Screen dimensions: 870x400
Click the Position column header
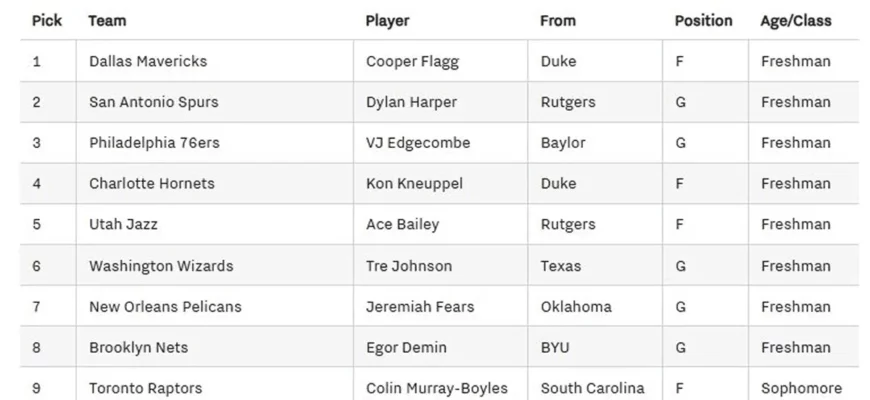(x=703, y=20)
